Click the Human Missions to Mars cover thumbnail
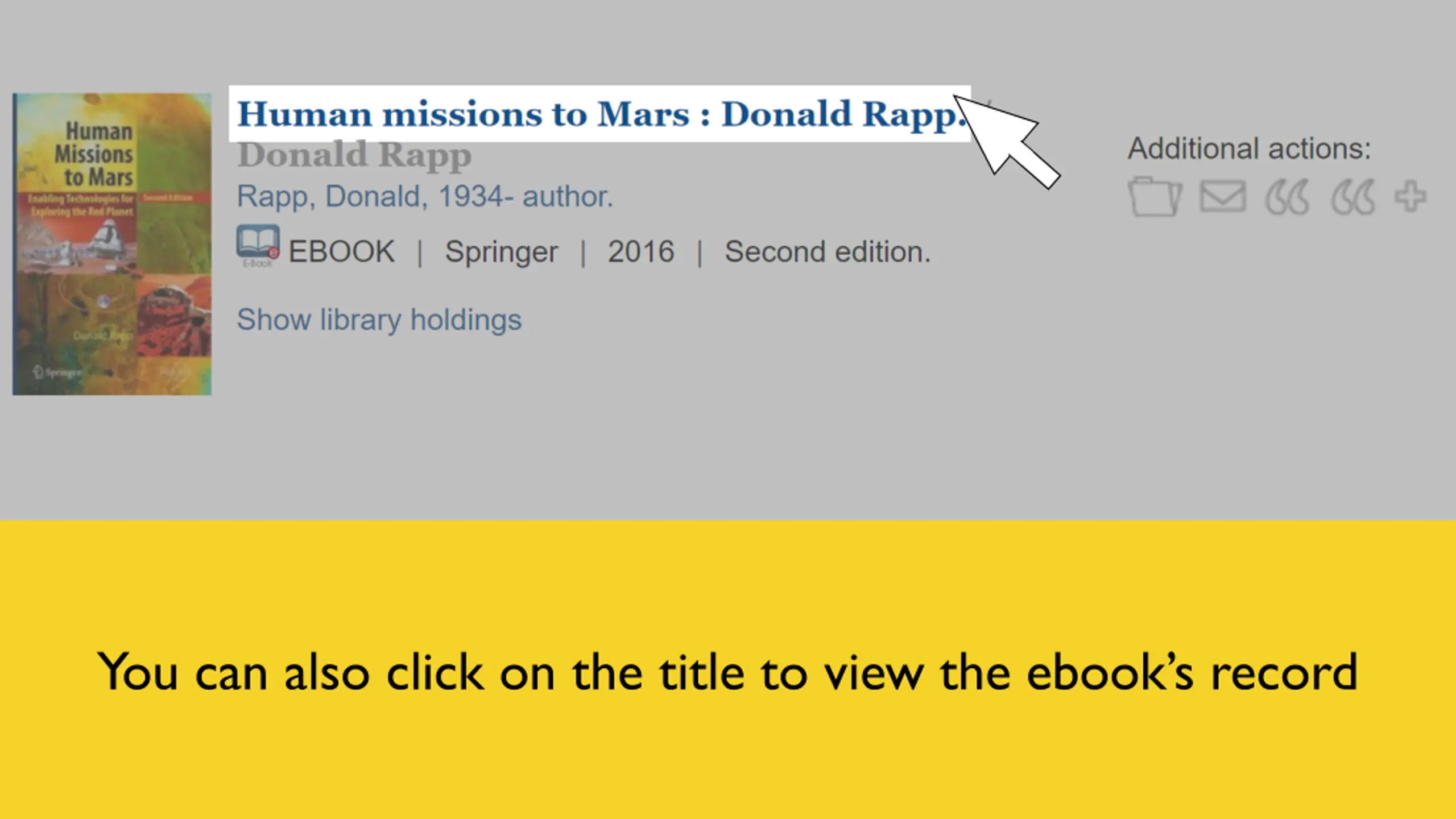Image resolution: width=1456 pixels, height=819 pixels. [112, 244]
